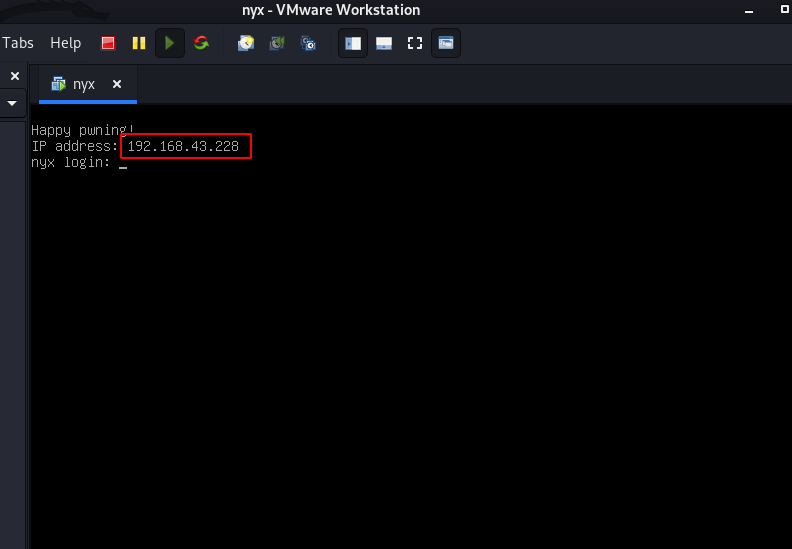Close the nyx tab
This screenshot has width=792, height=549.
tap(117, 84)
